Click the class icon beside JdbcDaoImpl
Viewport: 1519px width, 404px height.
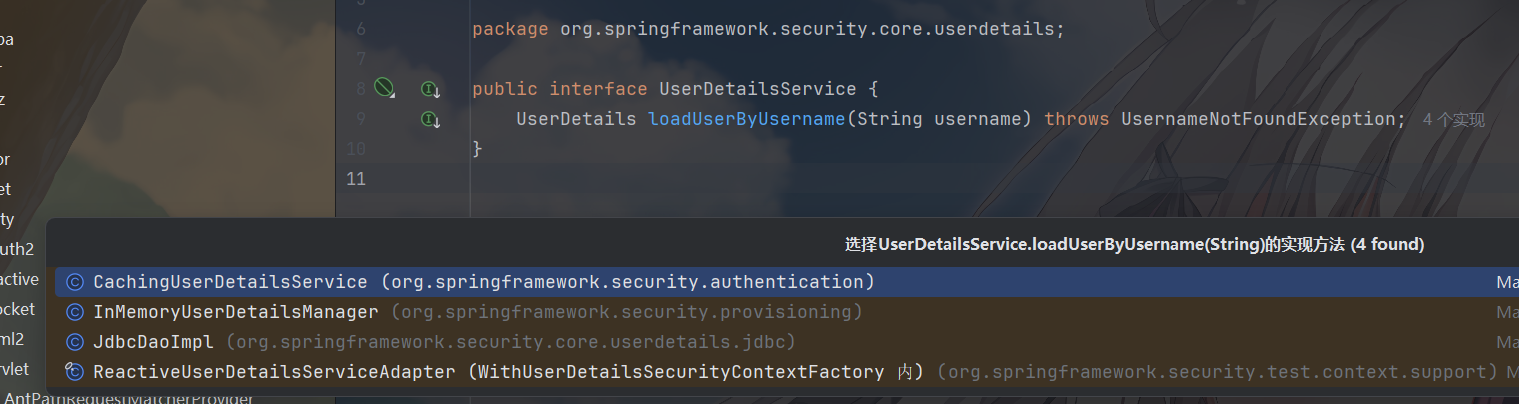point(74,342)
